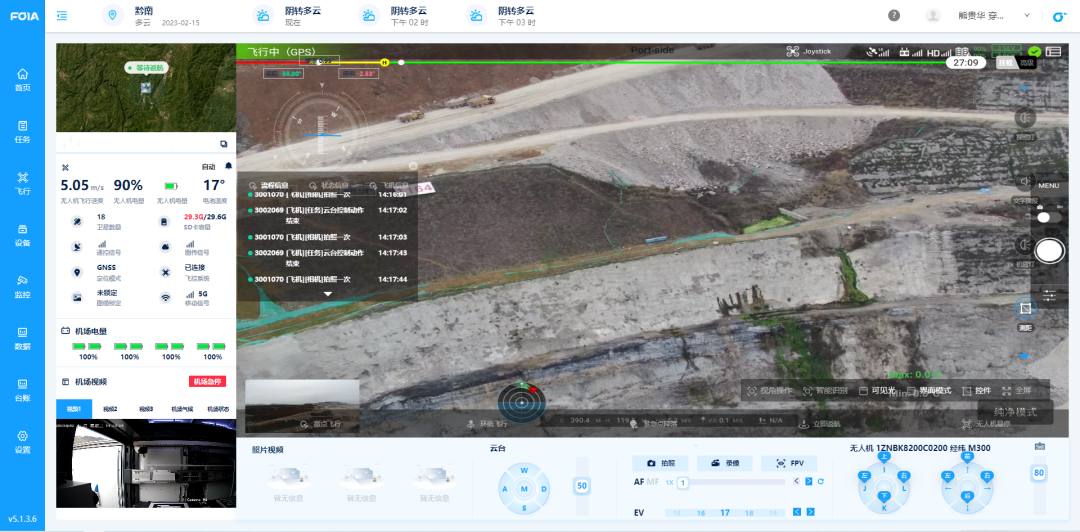Image resolution: width=1080 pixels, height=532 pixels.
Task: Click the red 机场急停 emergency stop button
Action: [207, 381]
